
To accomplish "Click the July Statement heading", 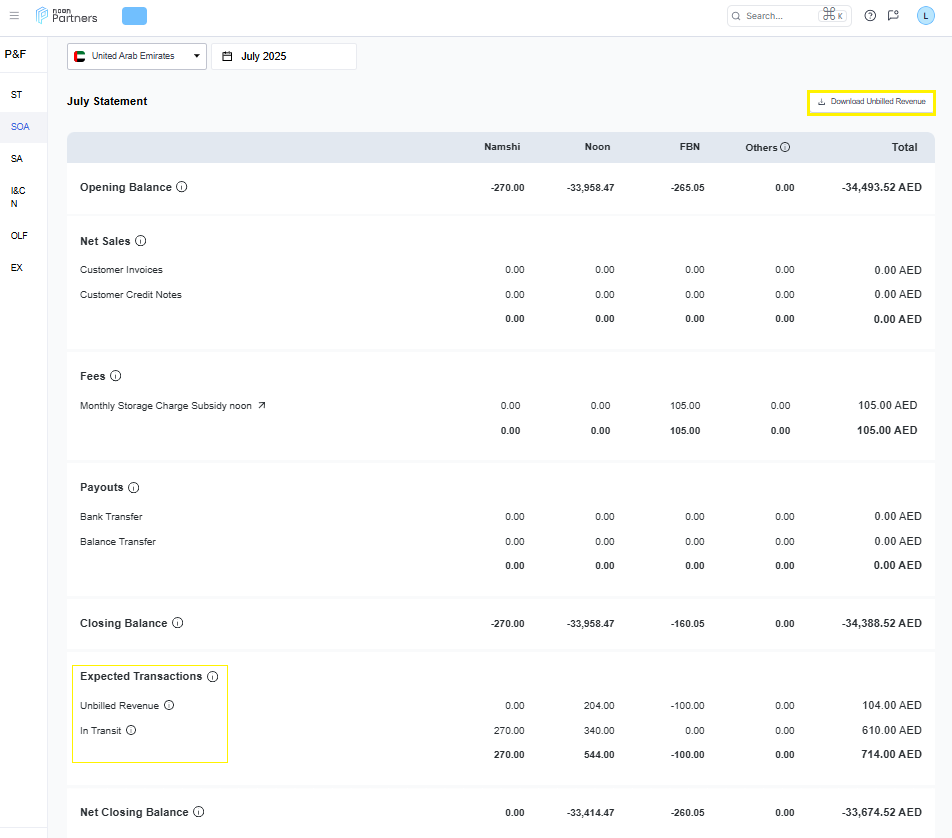I will click(x=107, y=101).
